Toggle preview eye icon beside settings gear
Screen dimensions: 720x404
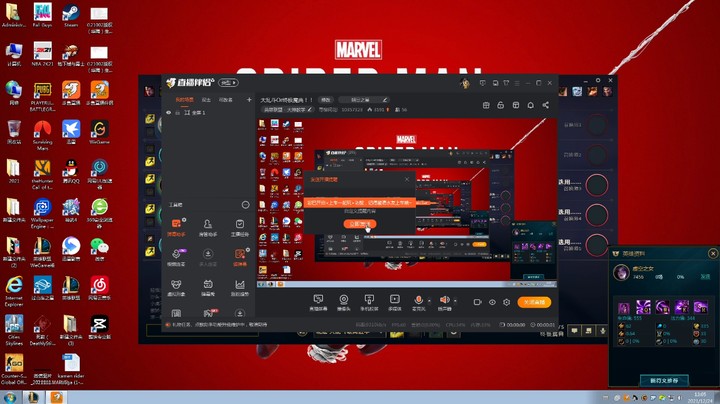(492, 302)
